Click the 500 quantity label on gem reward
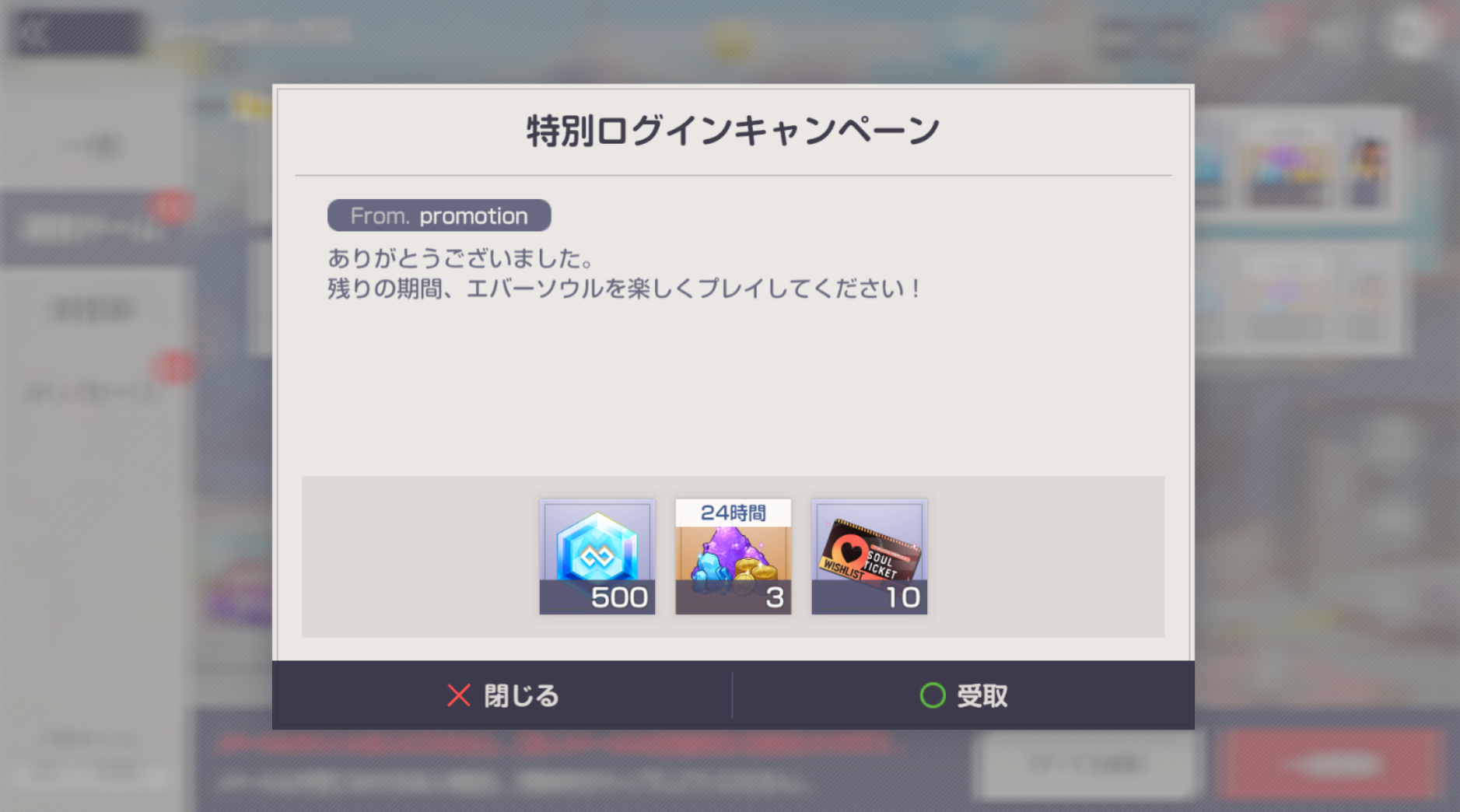This screenshot has width=1460, height=812. tap(619, 597)
